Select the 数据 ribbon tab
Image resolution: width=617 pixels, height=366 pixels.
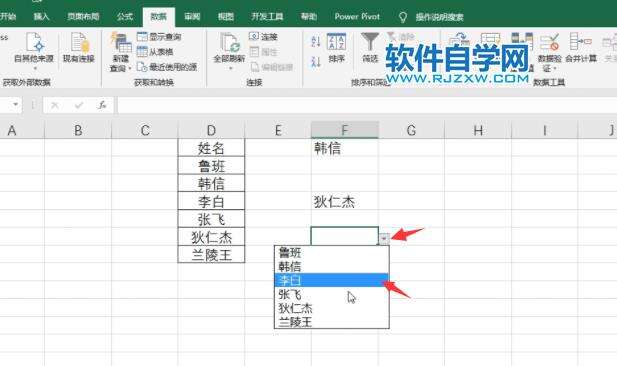[159, 17]
